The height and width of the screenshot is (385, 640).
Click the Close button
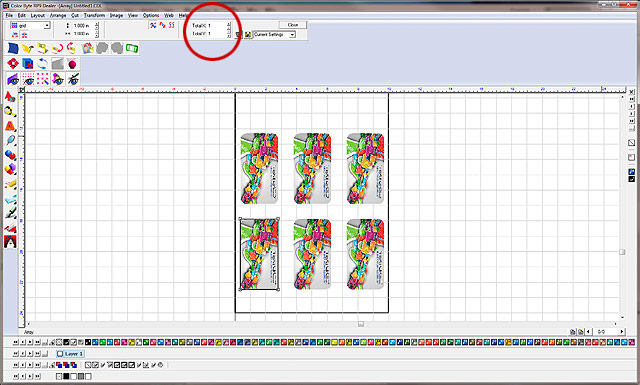pos(293,25)
